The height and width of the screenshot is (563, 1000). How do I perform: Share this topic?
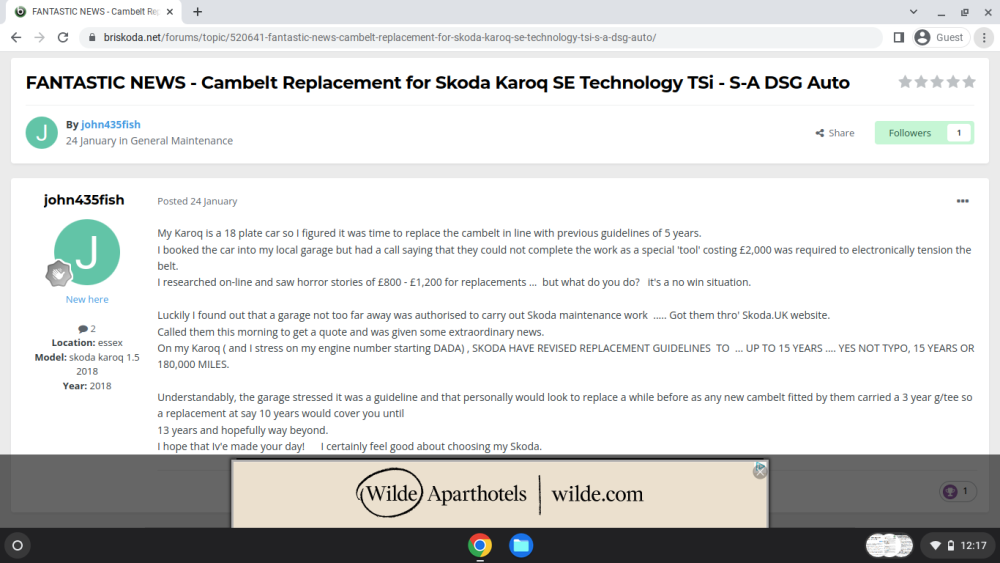tap(835, 133)
